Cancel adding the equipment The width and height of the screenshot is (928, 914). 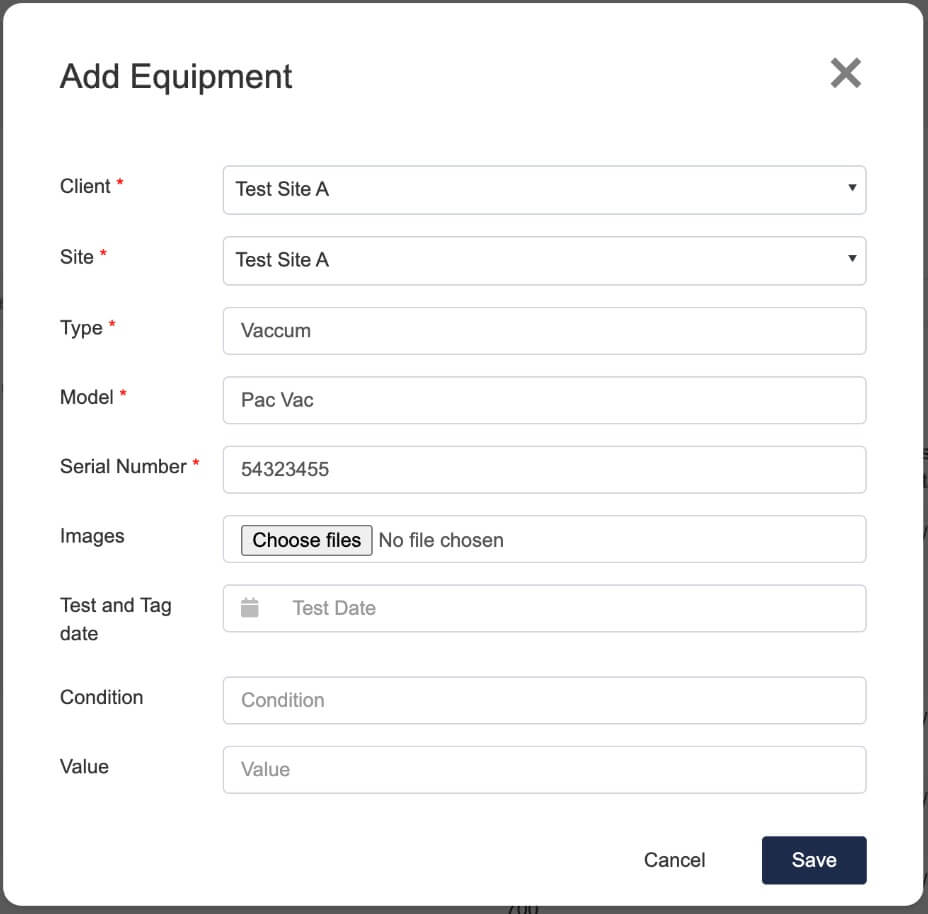pyautogui.click(x=674, y=860)
